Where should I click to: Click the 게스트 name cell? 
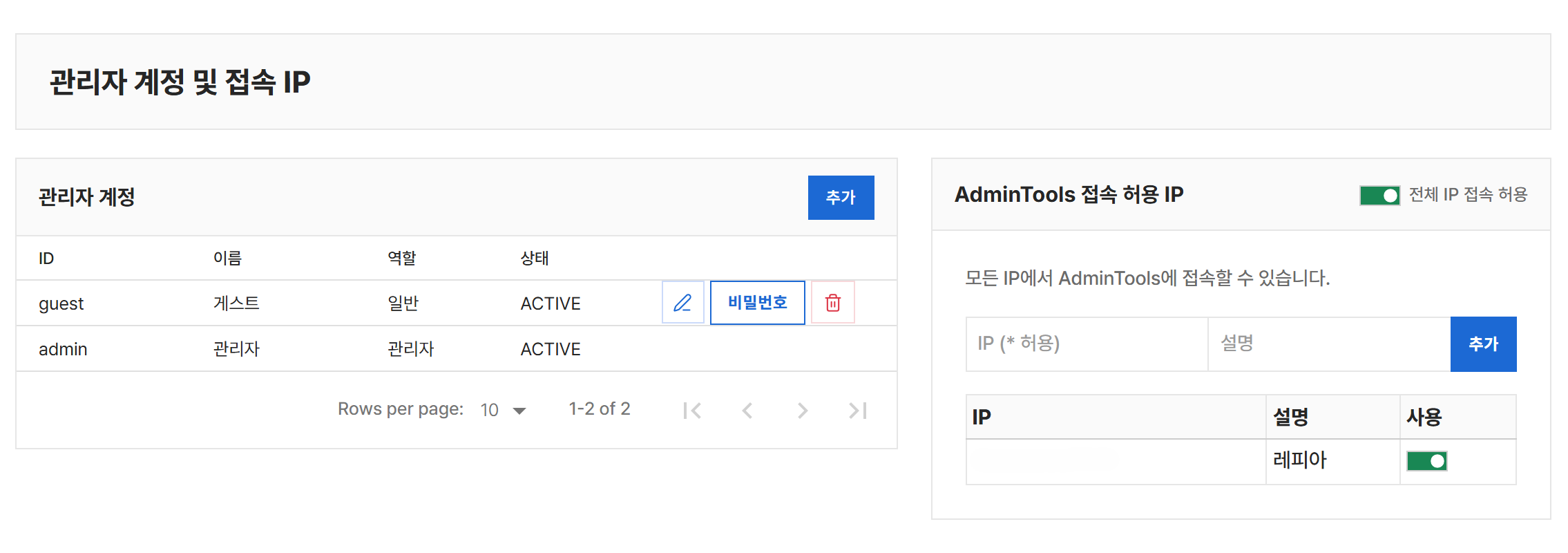236,303
